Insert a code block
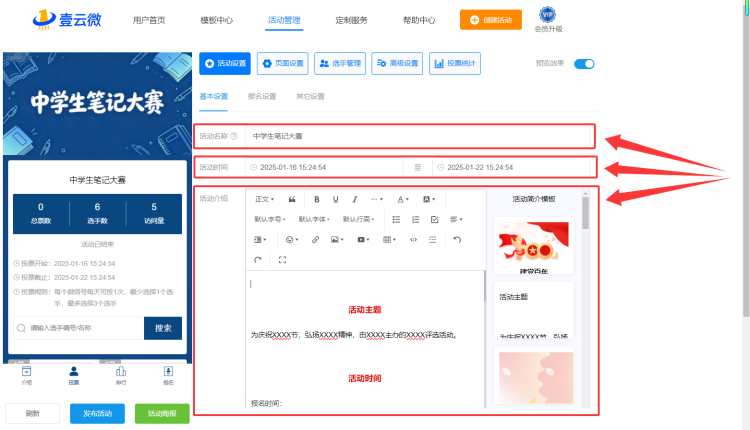Screen dimensions: 750x430 point(413,240)
